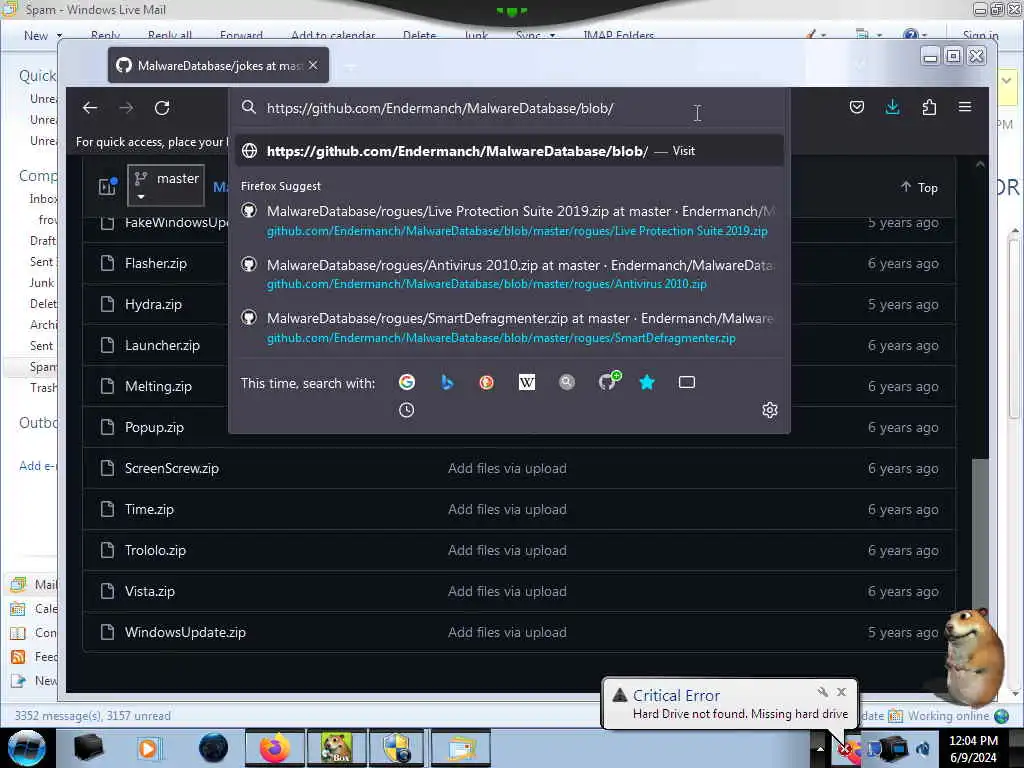Open Windows Start orb button
The height and width of the screenshot is (768, 1024).
(27, 748)
